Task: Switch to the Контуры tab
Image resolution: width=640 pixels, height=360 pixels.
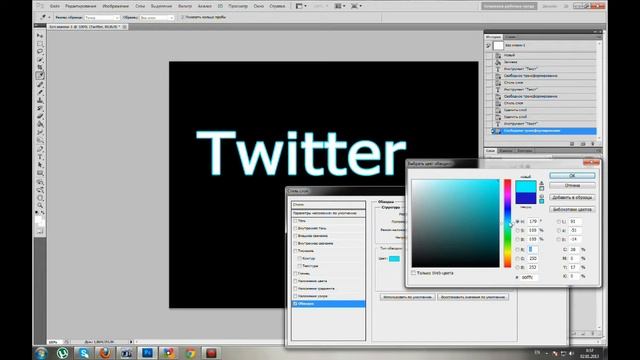Action: pos(524,151)
